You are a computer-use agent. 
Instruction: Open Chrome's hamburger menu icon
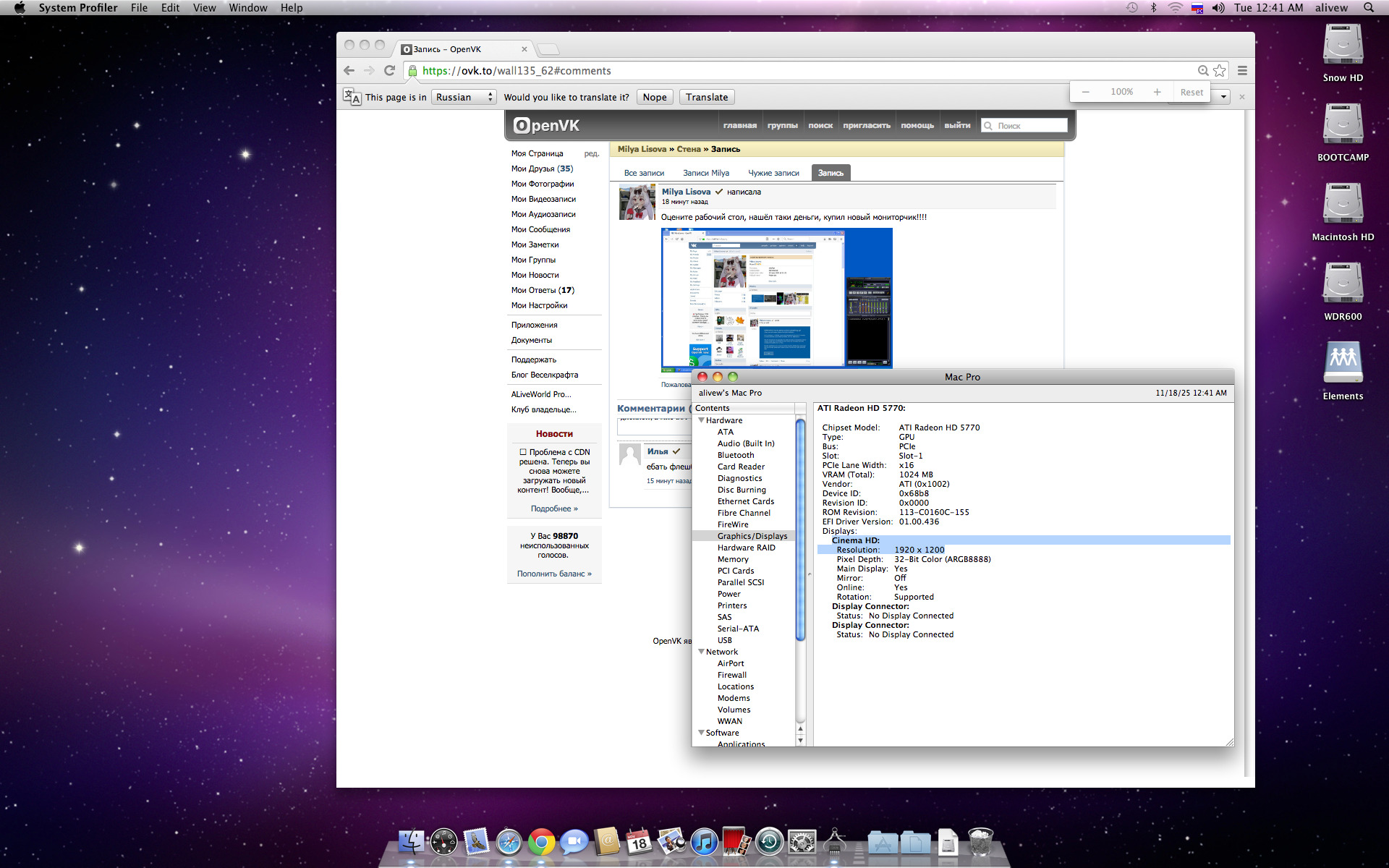tap(1242, 71)
